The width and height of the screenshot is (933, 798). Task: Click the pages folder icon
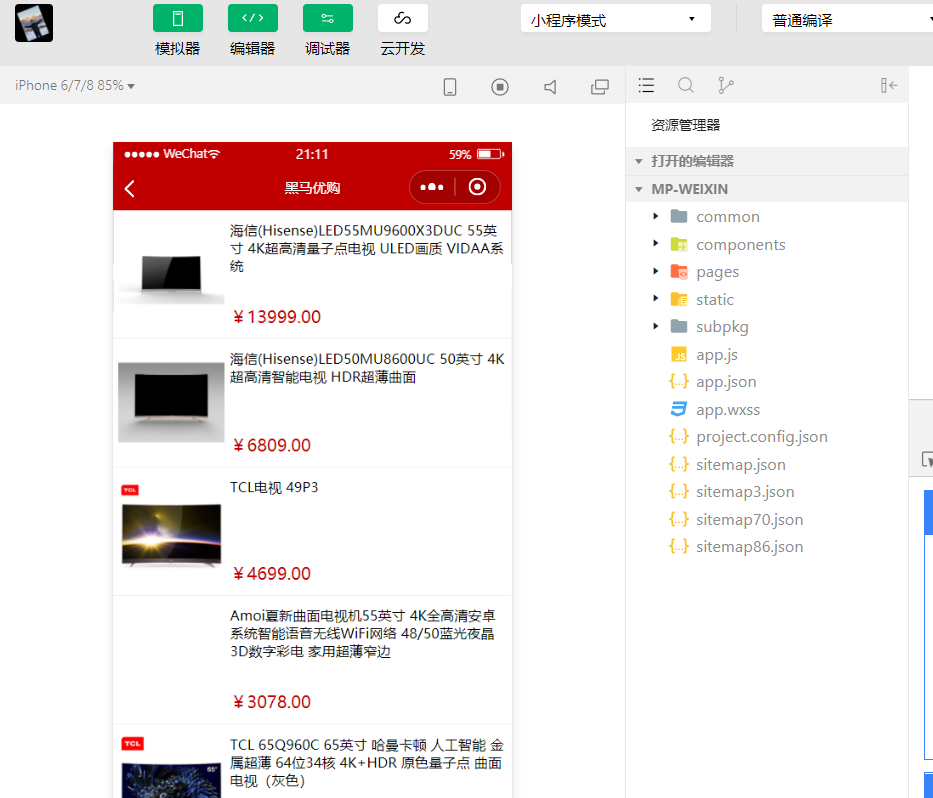pyautogui.click(x=679, y=272)
